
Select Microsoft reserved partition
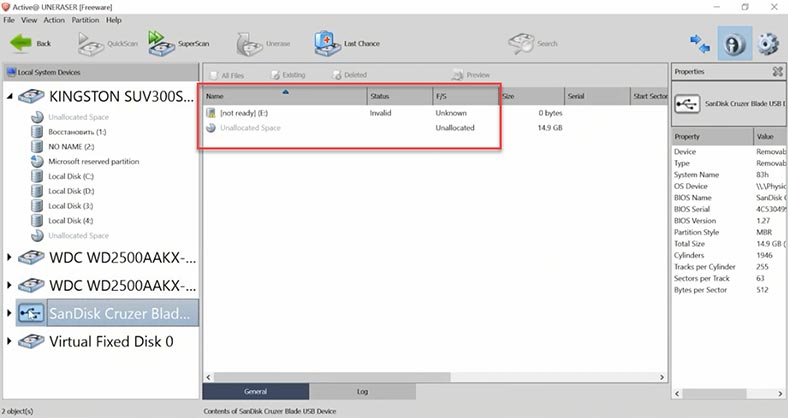(93, 161)
